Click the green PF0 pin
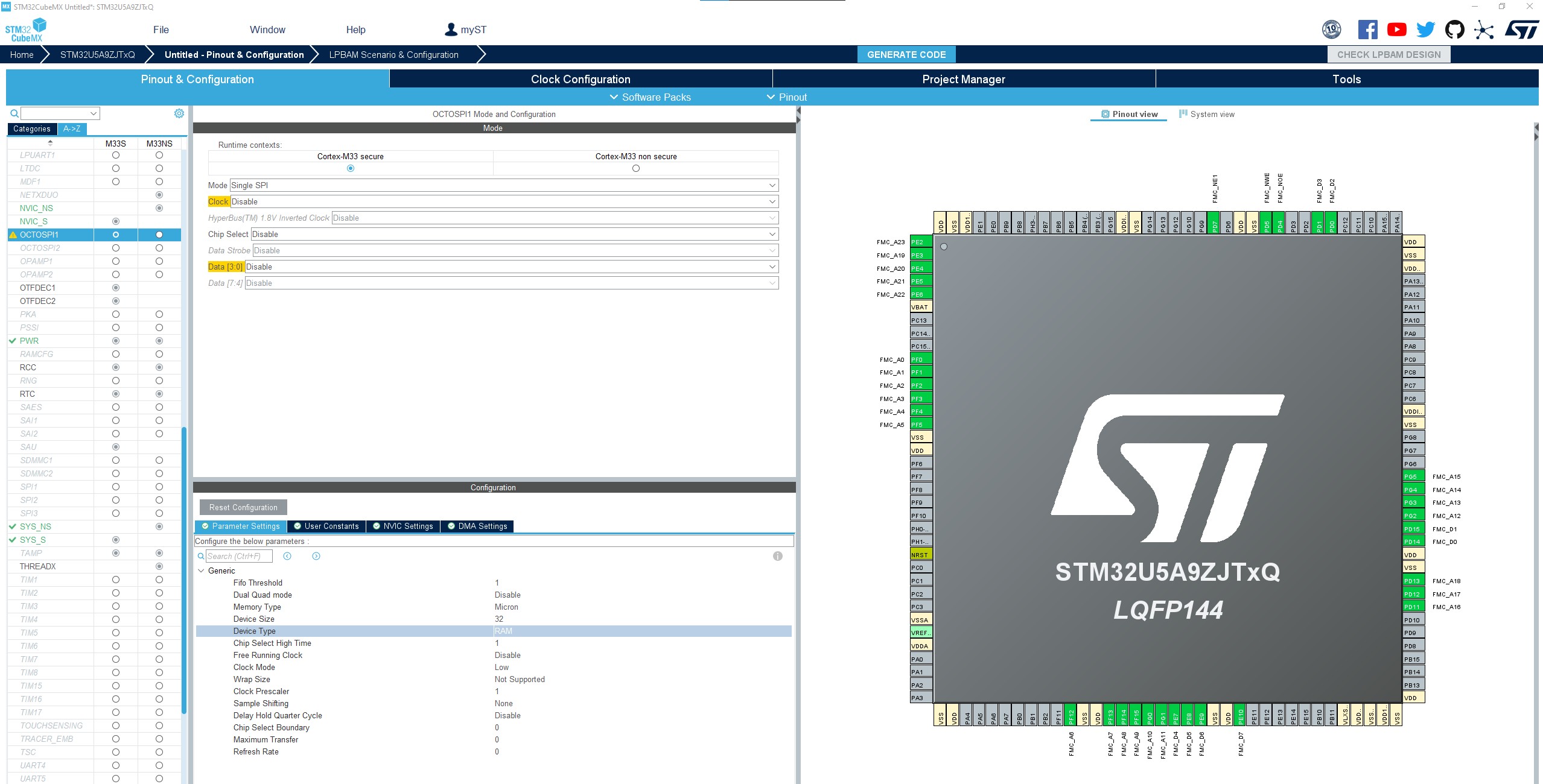This screenshot has width=1543, height=784. pos(921,359)
